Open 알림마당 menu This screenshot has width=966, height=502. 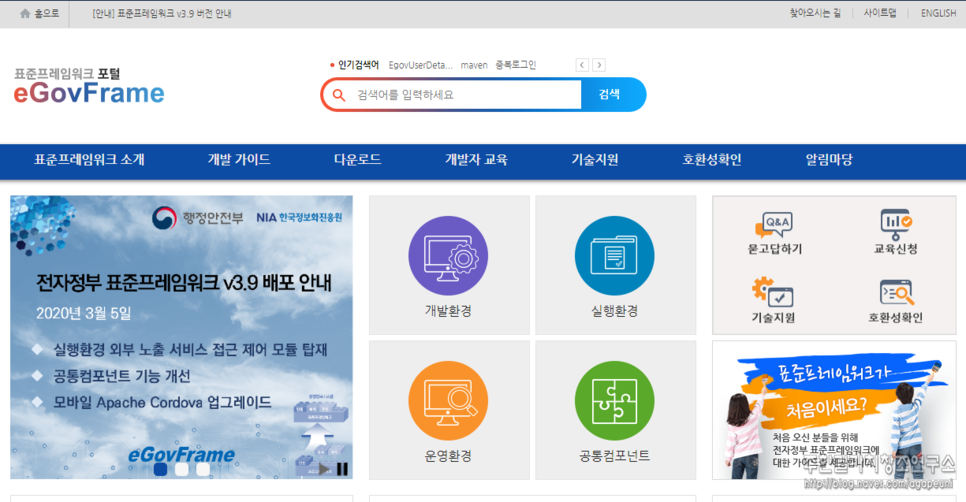click(x=829, y=160)
